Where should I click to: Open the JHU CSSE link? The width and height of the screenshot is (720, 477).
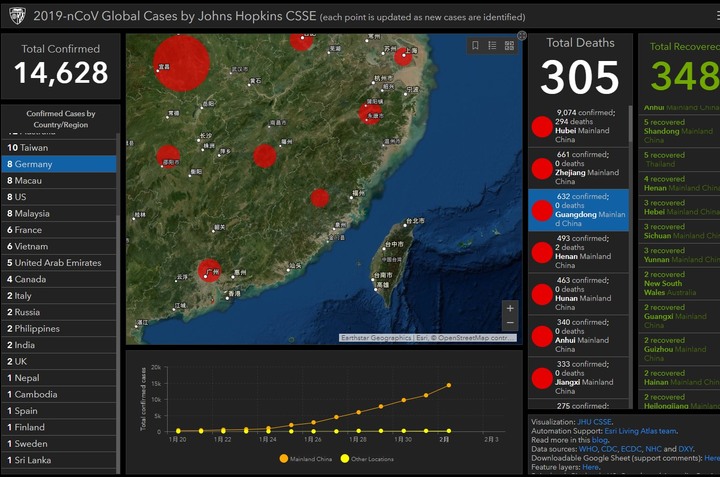594,422
